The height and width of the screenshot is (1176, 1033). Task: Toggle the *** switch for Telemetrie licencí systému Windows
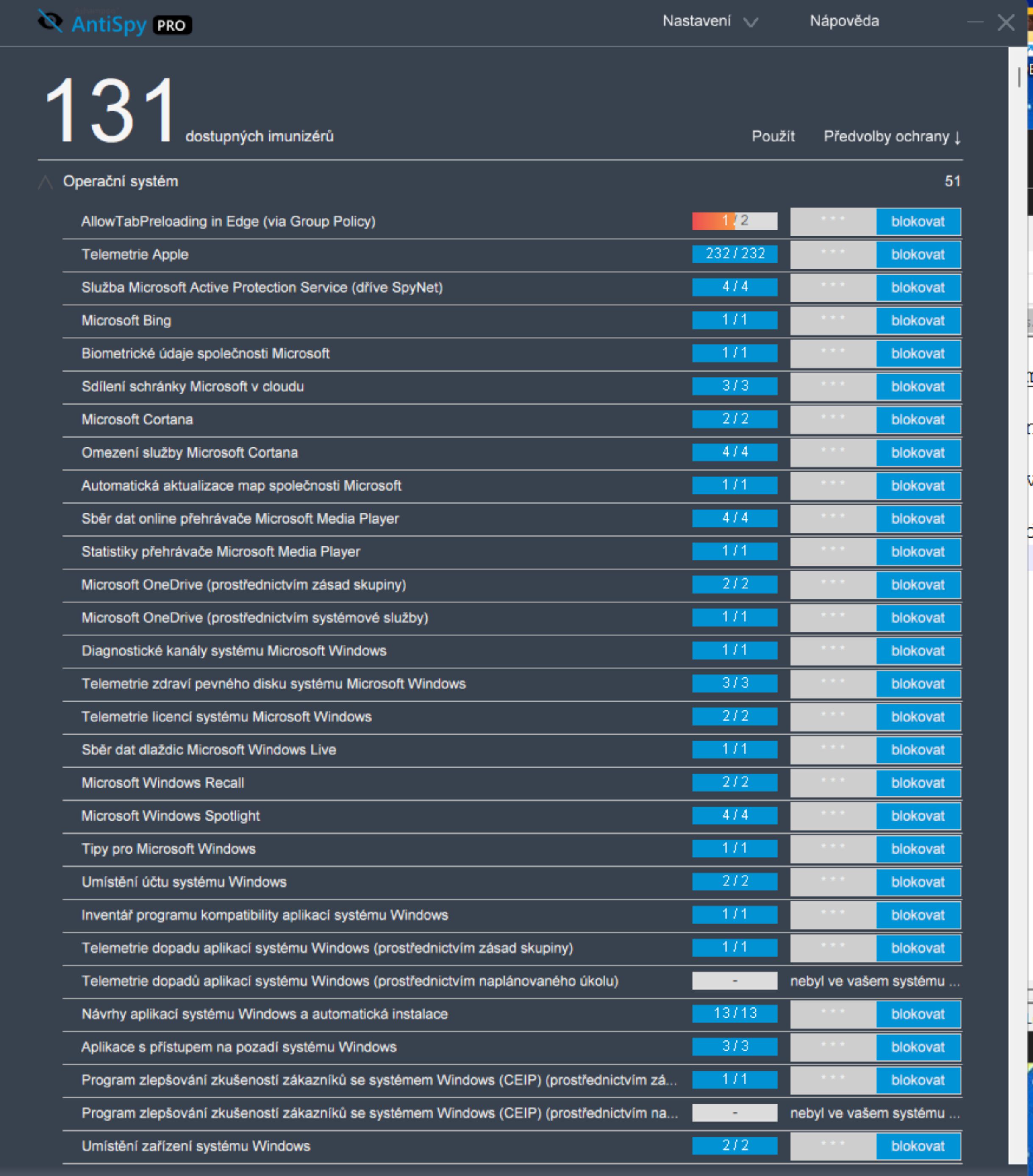coord(833,716)
